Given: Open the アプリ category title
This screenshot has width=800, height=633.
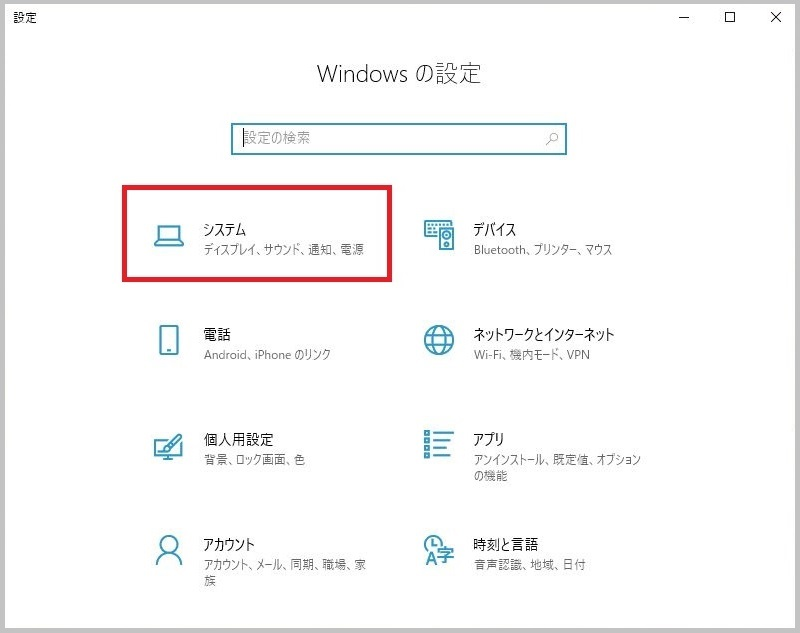Looking at the screenshot, I should coord(489,440).
